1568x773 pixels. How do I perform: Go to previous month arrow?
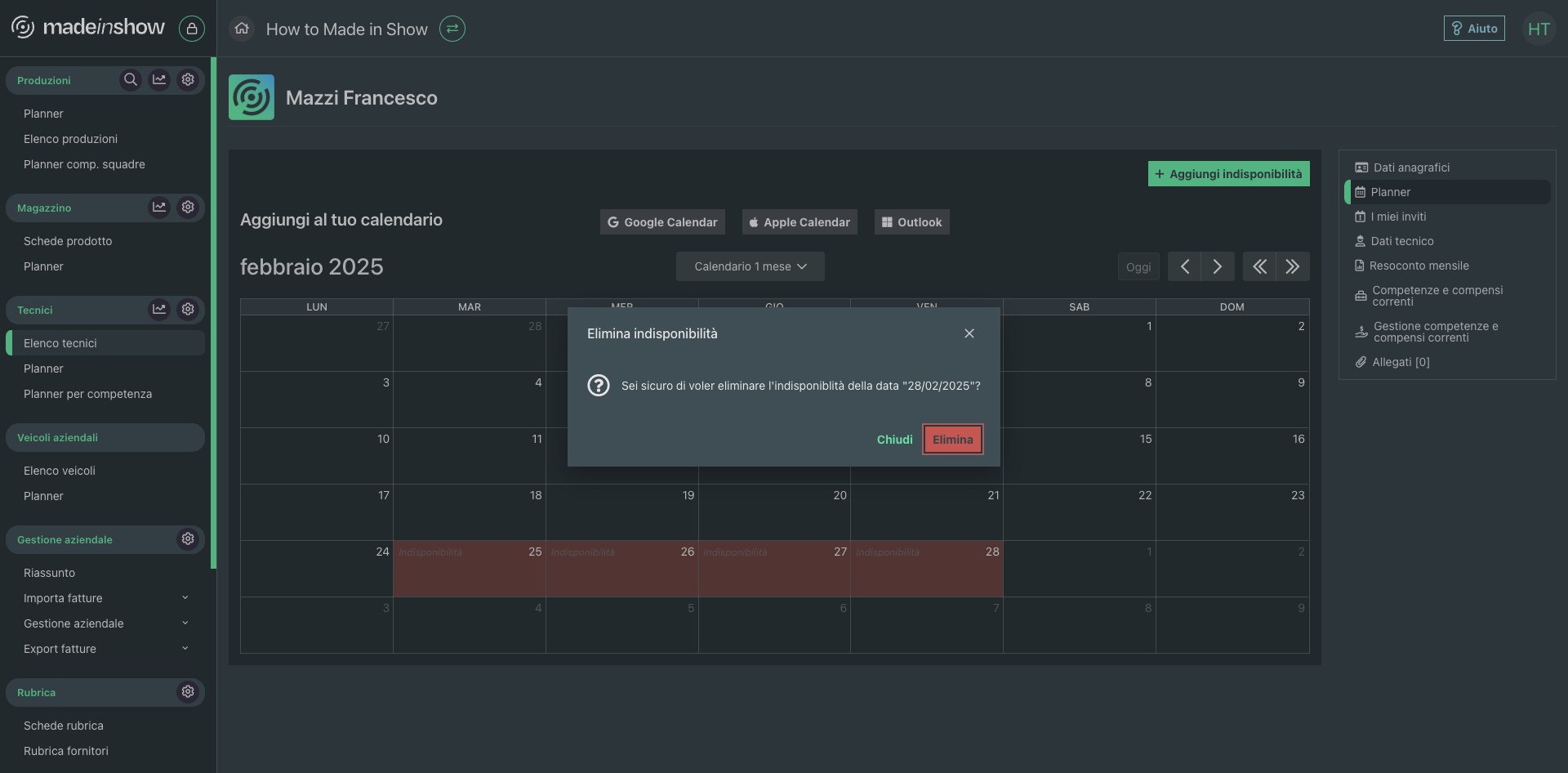click(1184, 266)
